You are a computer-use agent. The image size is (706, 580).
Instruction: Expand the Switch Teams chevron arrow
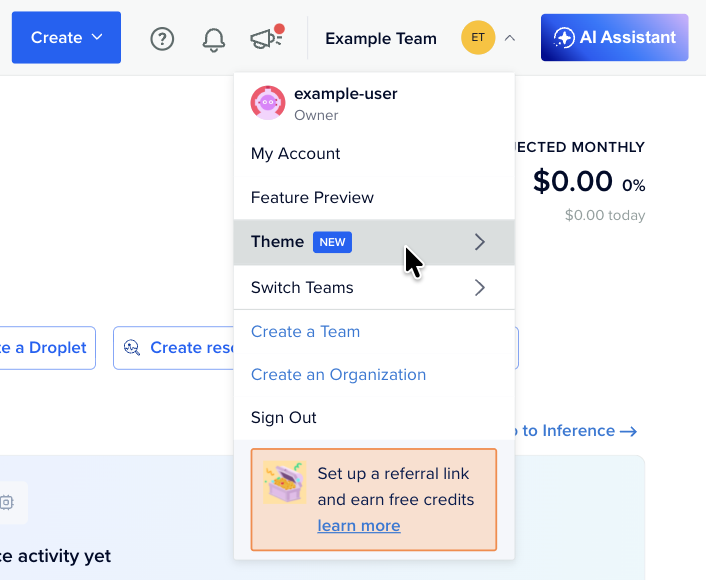480,287
